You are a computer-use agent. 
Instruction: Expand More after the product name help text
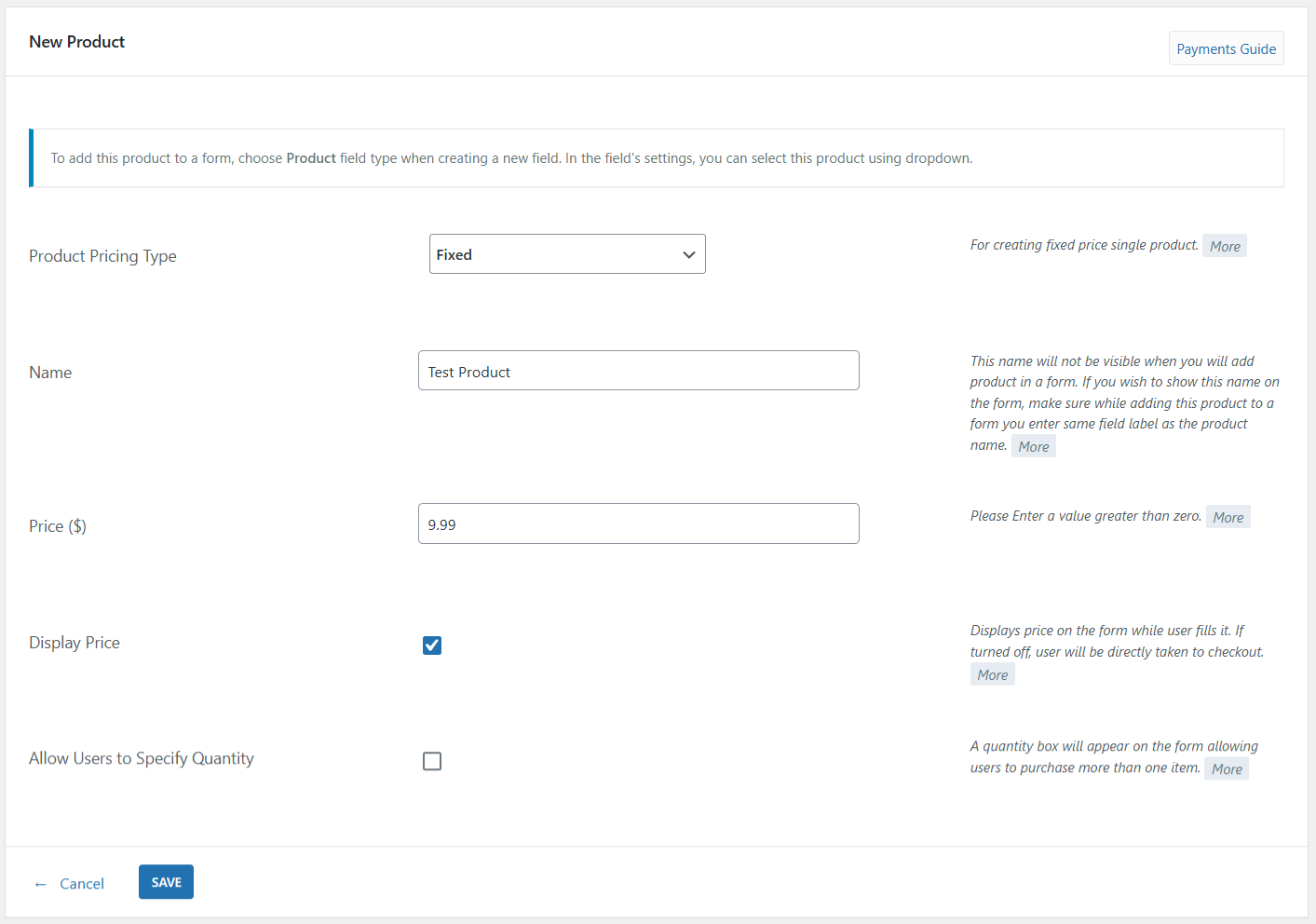coord(1033,447)
